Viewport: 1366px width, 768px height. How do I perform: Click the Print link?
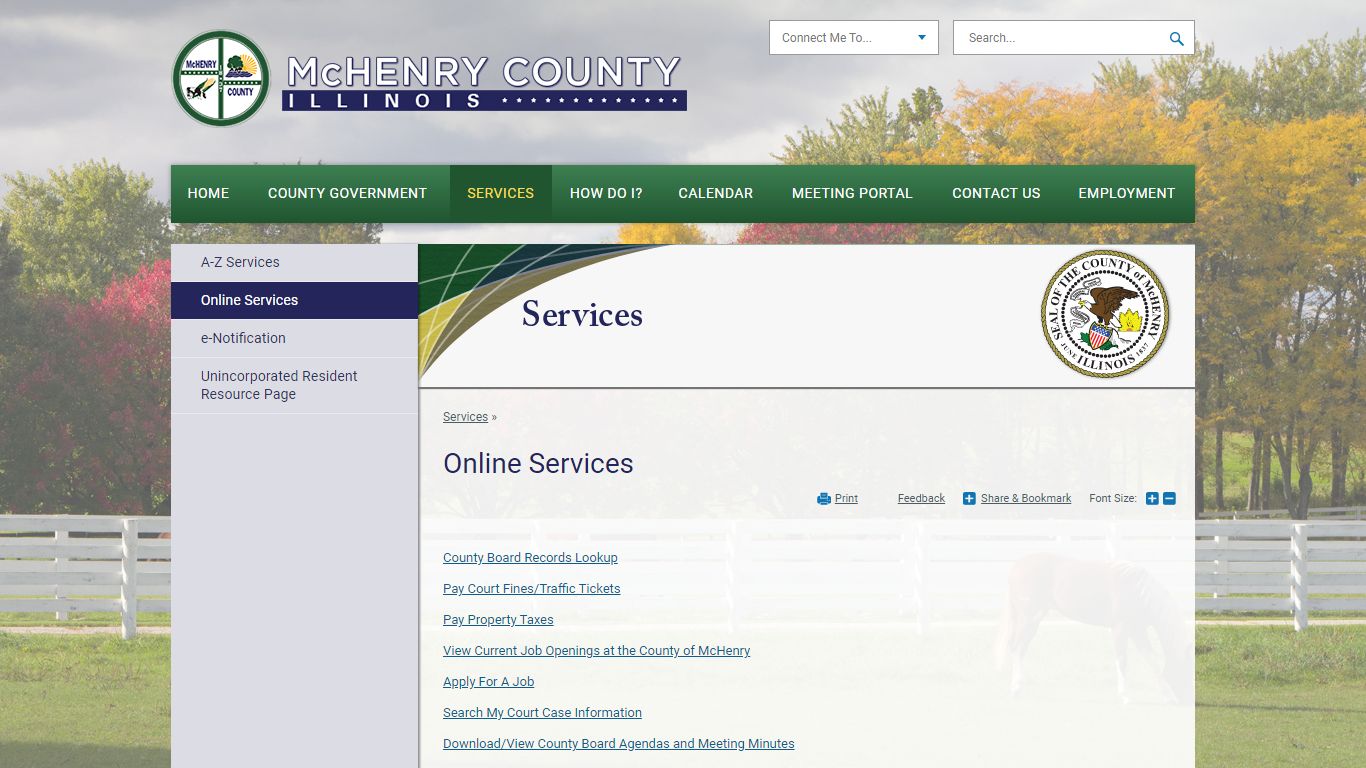coord(846,498)
